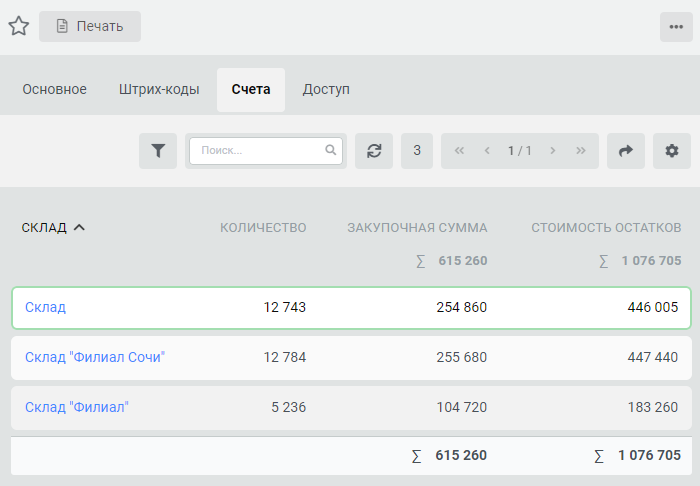Select the Счета tab
This screenshot has height=486, width=700.
[x=251, y=90]
